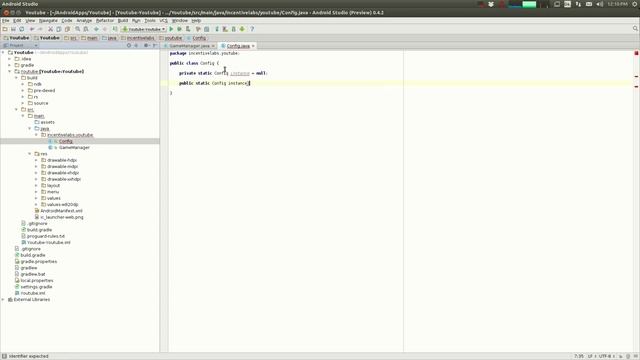Select local.properties in project tree

point(37,281)
